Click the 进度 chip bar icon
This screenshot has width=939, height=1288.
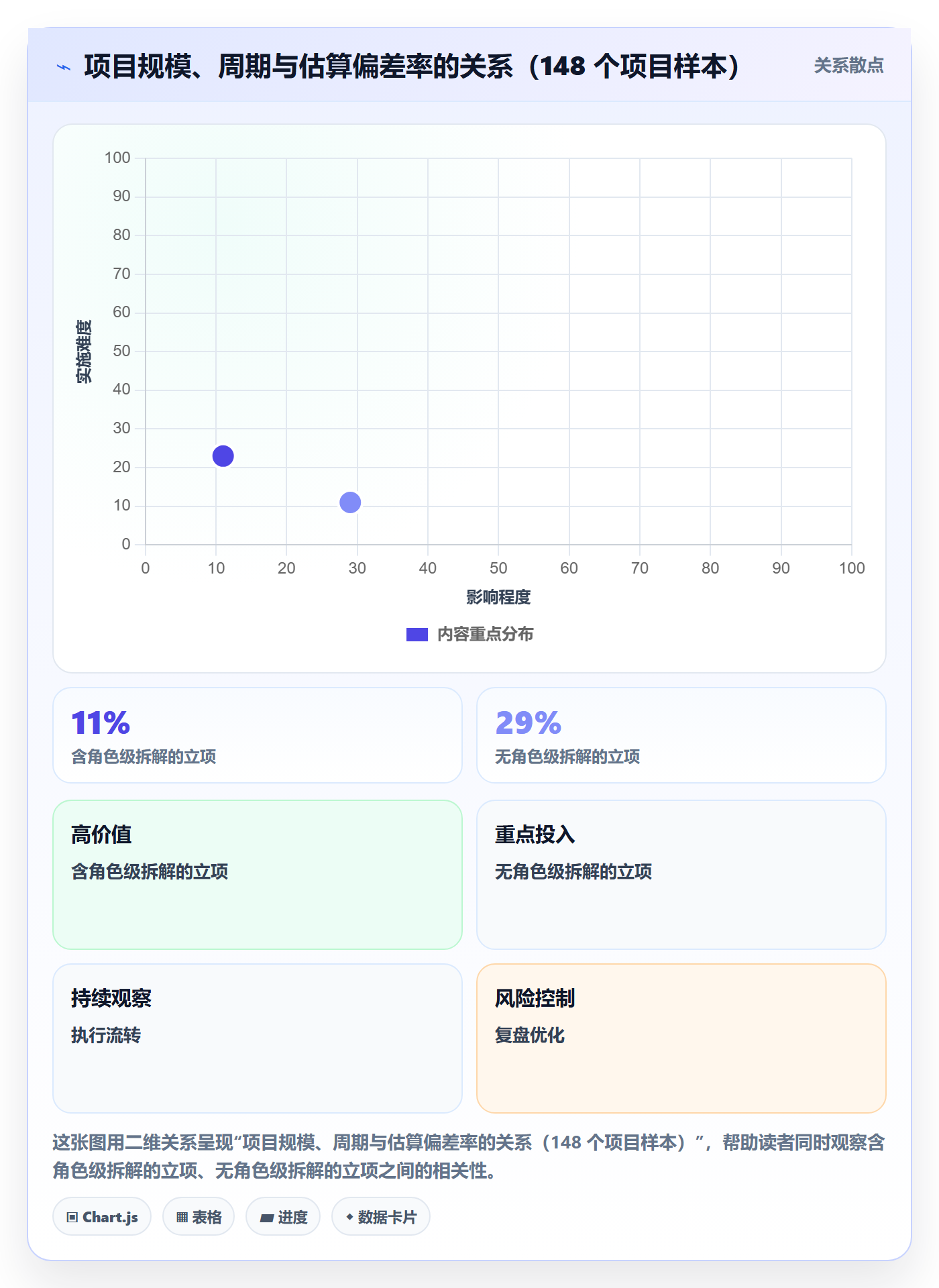266,1218
